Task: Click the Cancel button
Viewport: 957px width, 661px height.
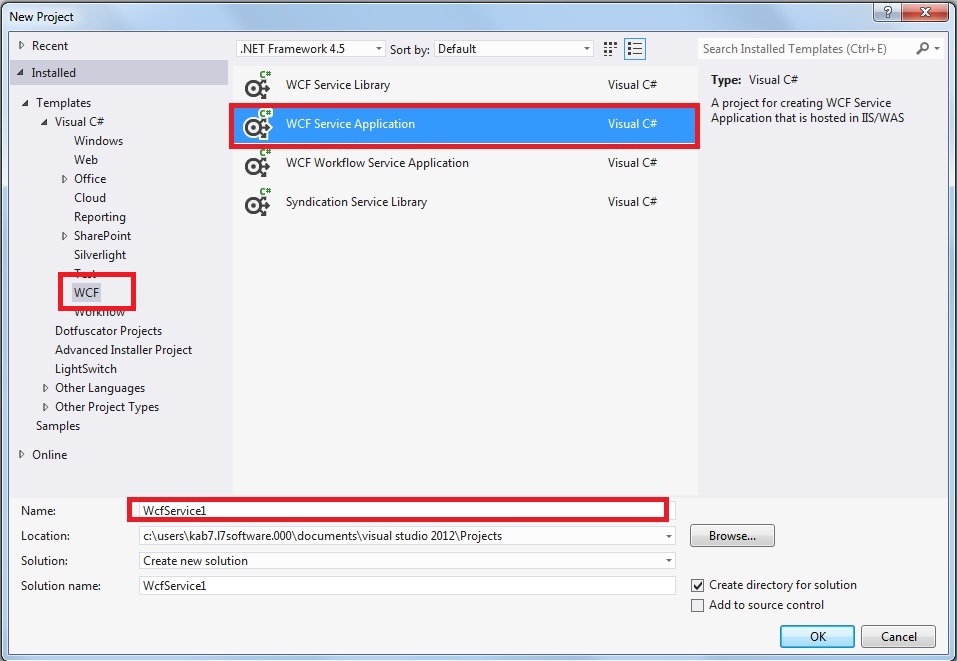Action: [898, 637]
